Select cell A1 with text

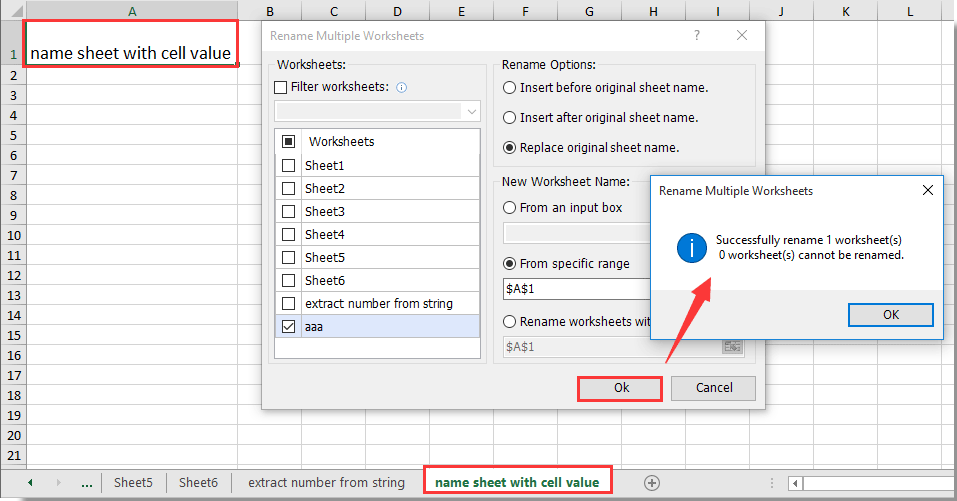tap(131, 53)
